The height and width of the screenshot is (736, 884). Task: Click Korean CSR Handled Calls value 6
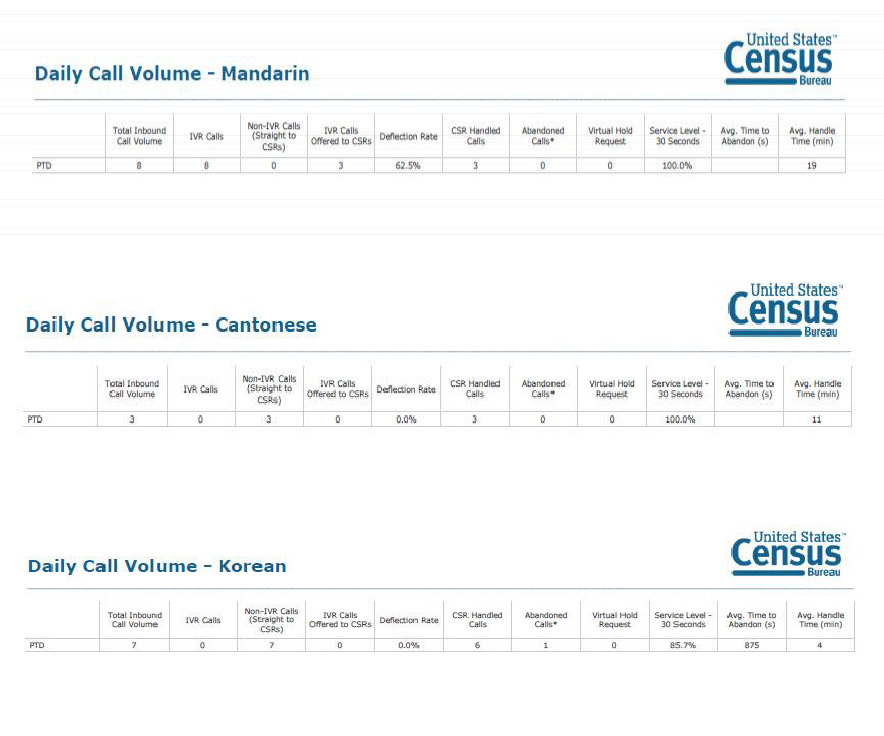point(478,645)
